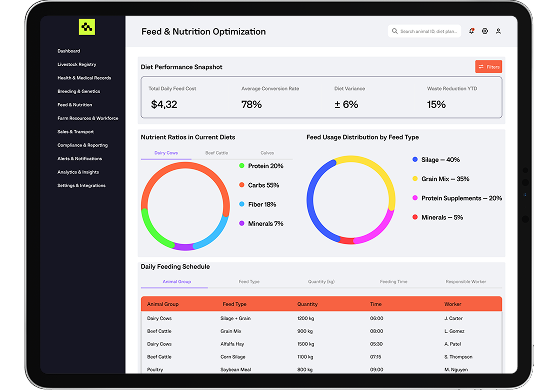This screenshot has width=560, height=391.
Task: Click the Corn Silage feed cell
Action: point(233,357)
